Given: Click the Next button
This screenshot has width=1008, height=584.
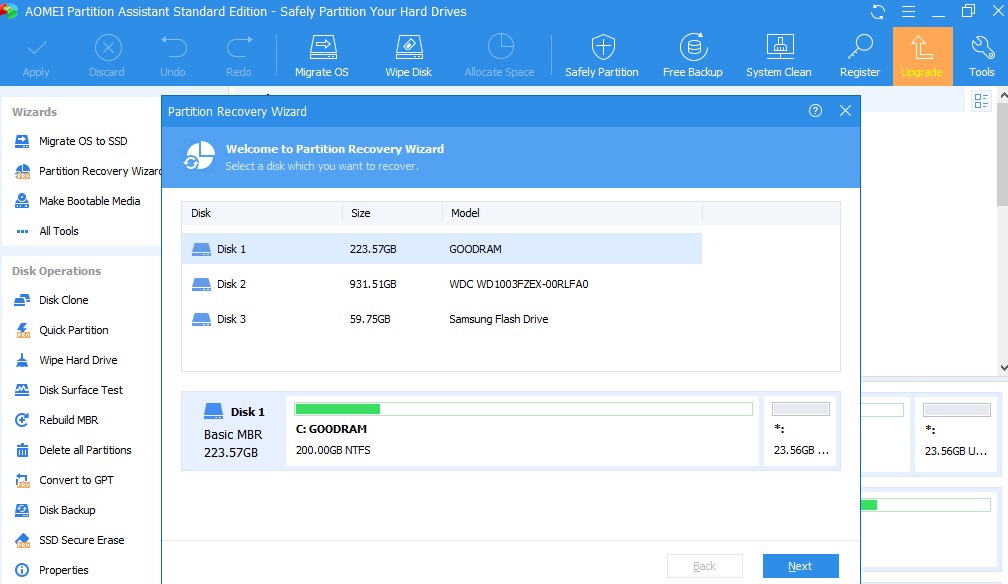Looking at the screenshot, I should (800, 566).
